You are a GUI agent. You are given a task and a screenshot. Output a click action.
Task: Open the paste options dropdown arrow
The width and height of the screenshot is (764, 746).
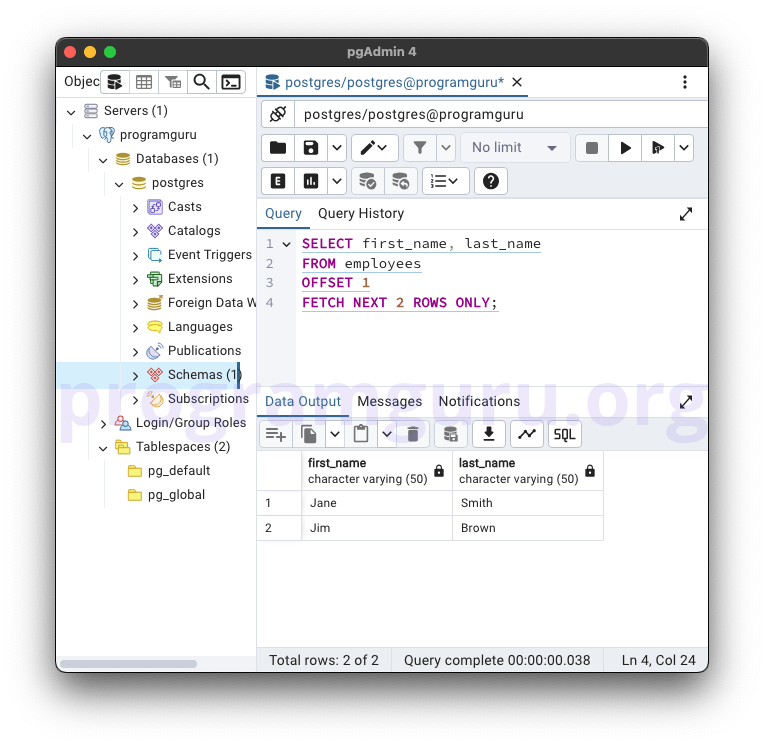387,434
